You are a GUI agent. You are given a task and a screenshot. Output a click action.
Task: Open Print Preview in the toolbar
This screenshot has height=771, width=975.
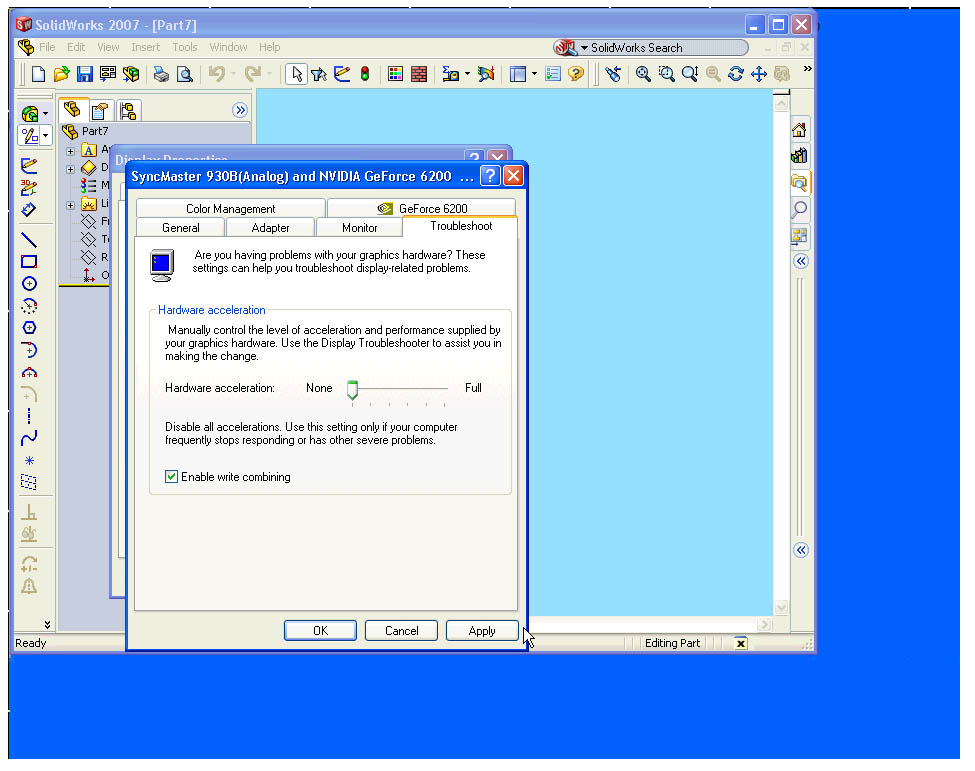click(185, 75)
